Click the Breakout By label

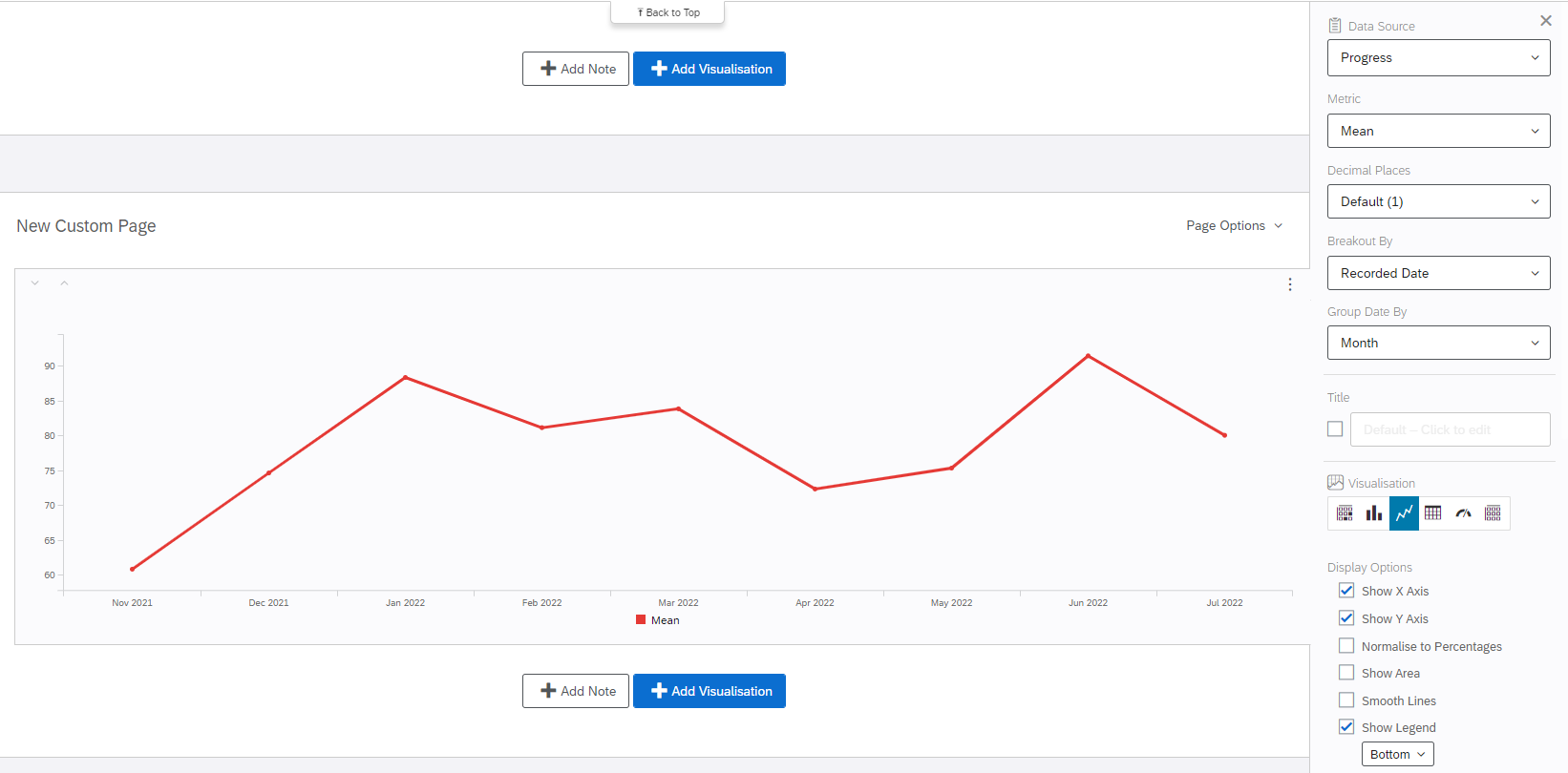tap(1360, 241)
